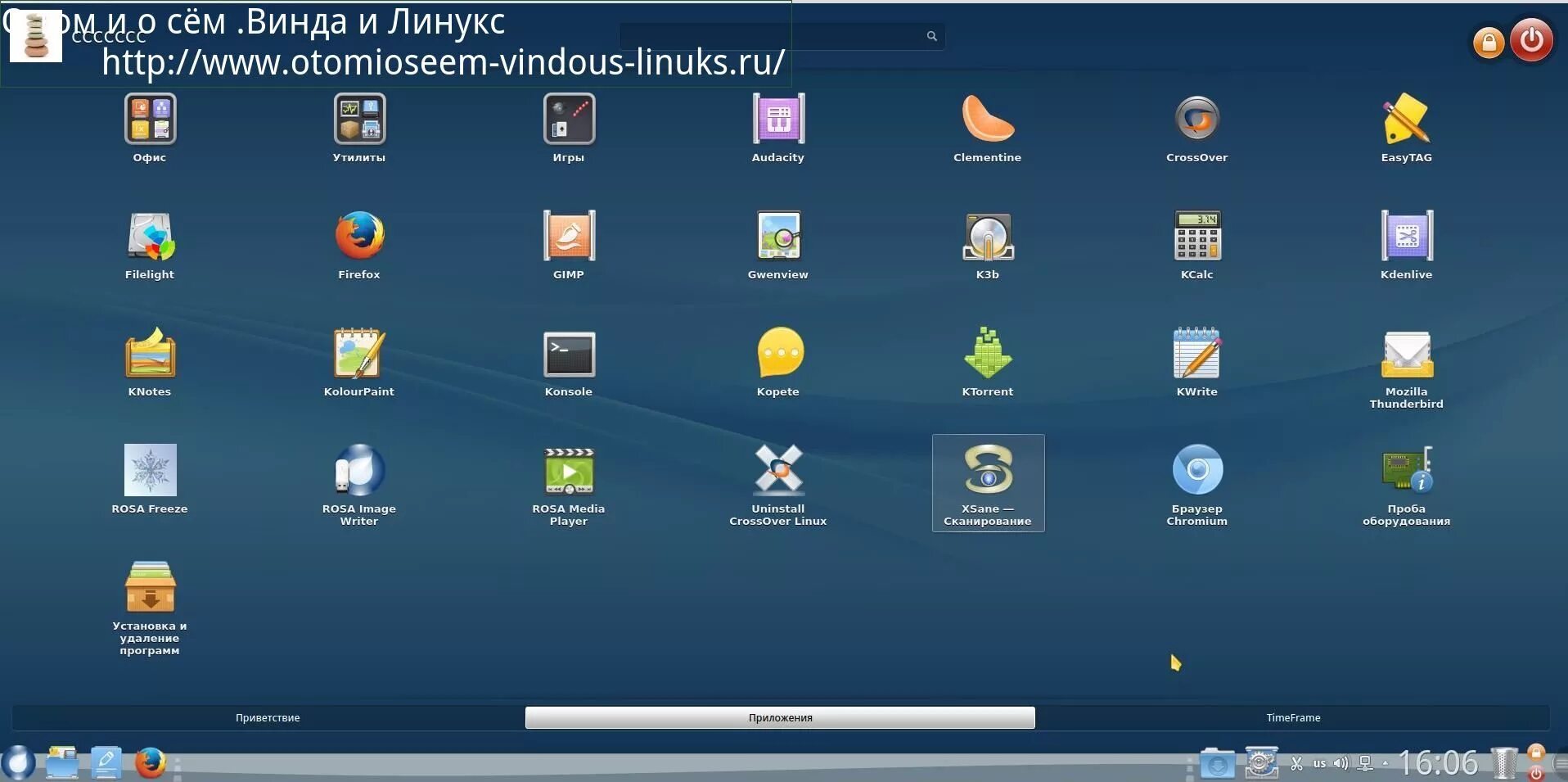
Task: Launch Firefox from the applications grid
Action: (x=359, y=246)
